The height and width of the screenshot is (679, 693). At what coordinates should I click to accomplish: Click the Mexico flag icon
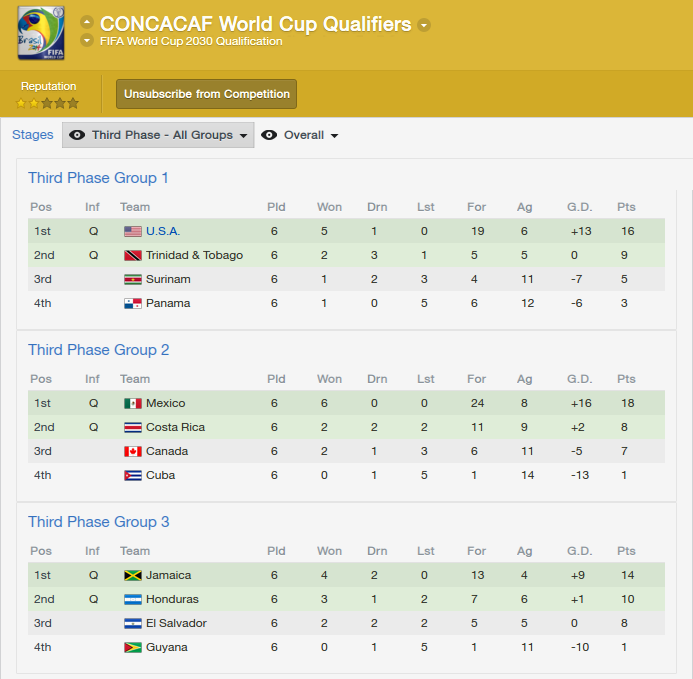[x=133, y=403]
